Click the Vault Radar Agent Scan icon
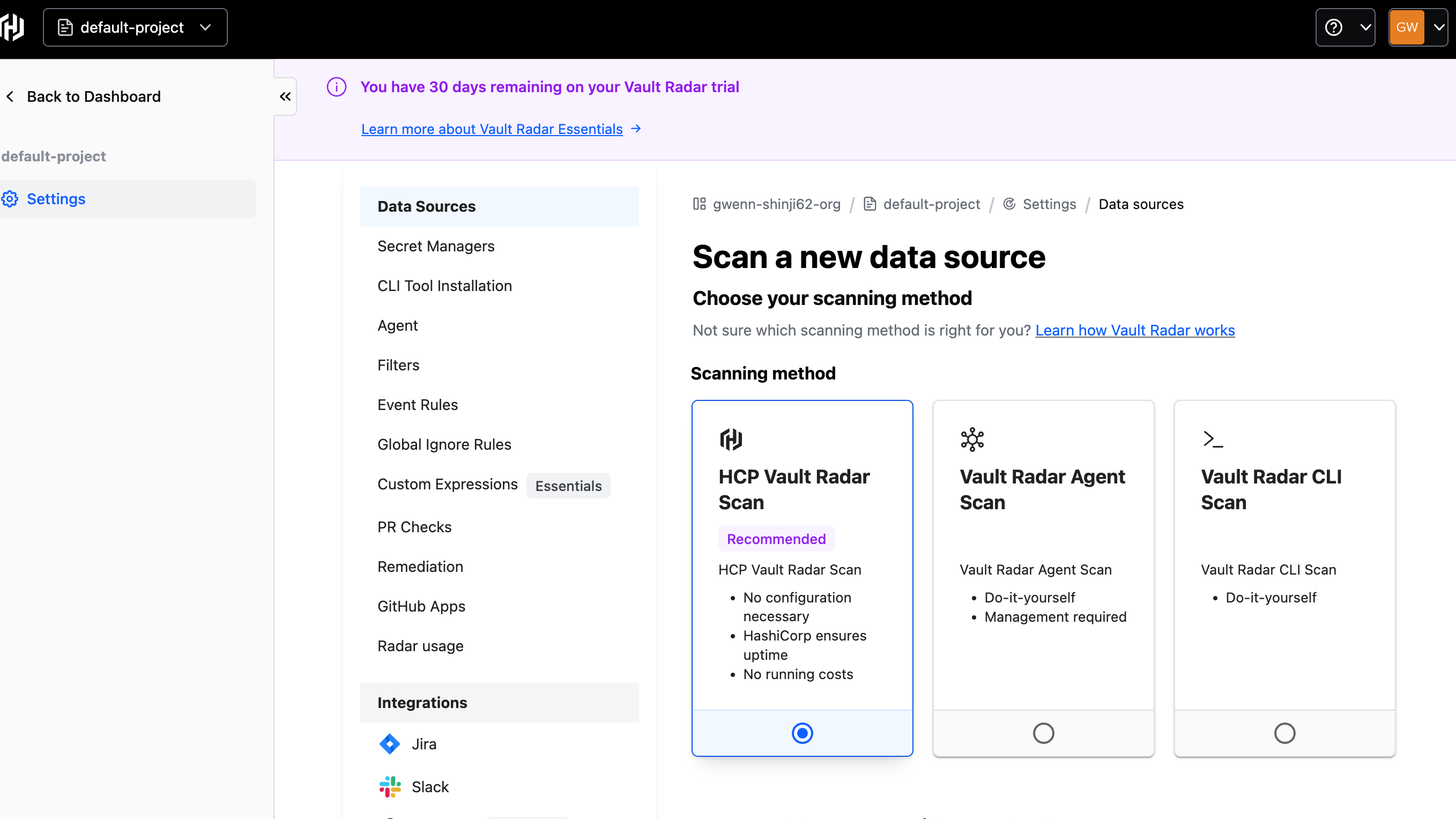Screen dimensions: 1456x819 tap(972, 439)
